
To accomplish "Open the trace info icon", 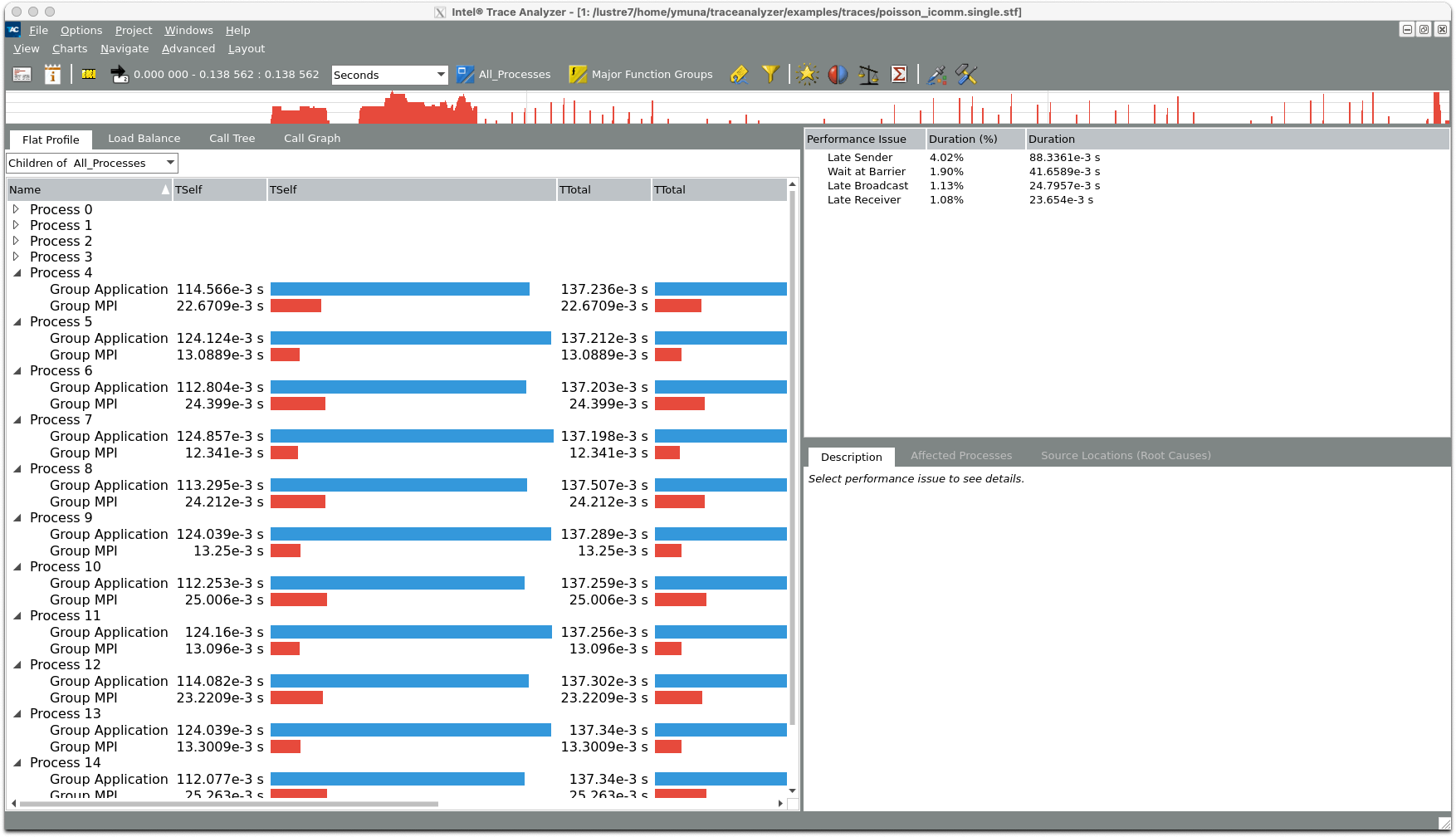I will pyautogui.click(x=52, y=75).
